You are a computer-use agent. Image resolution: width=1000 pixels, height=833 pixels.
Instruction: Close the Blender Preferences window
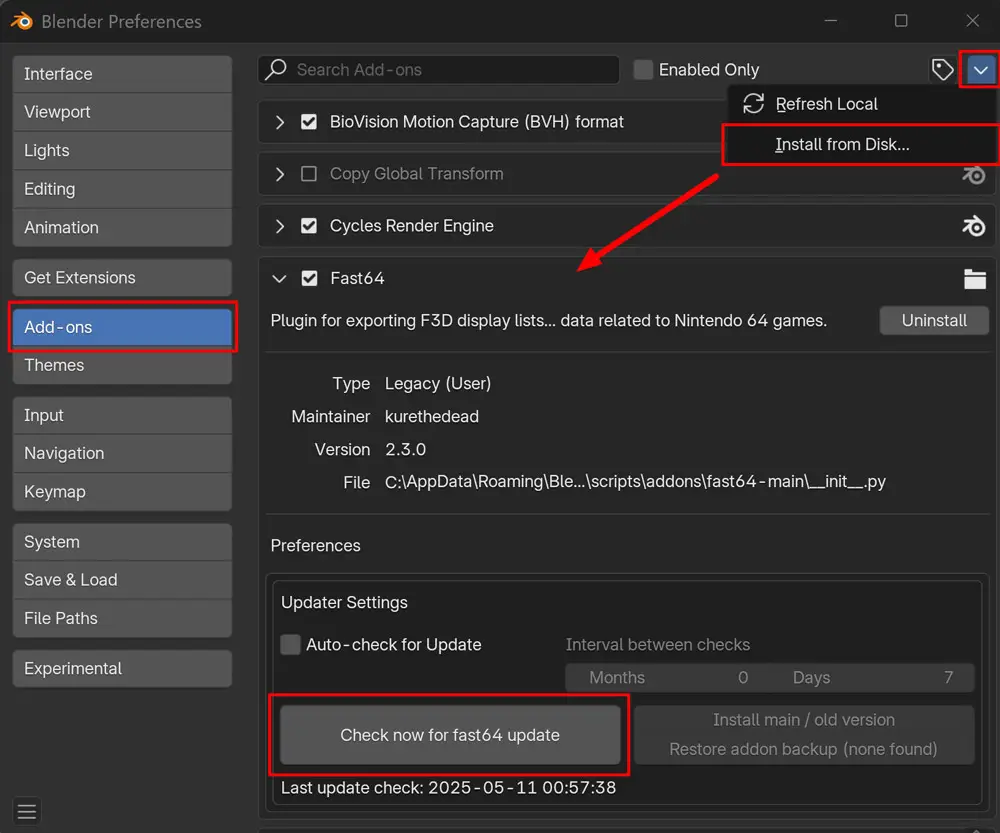pyautogui.click(x=973, y=21)
